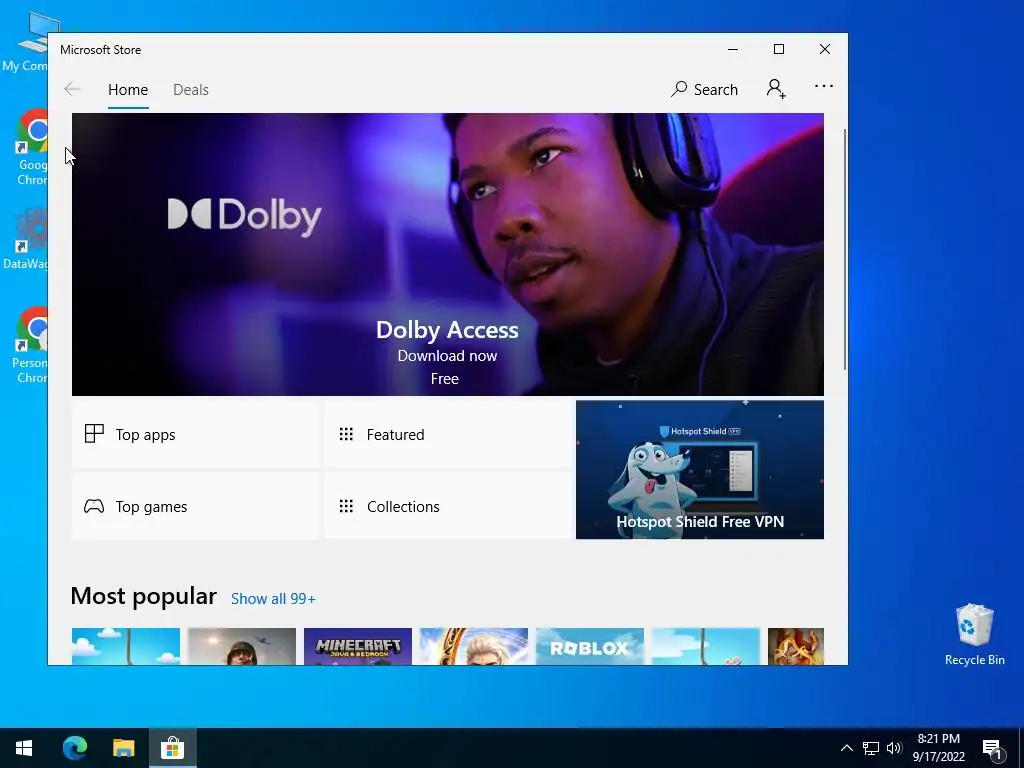Select the My Computer desktop icon
The image size is (1024, 768).
point(25,43)
